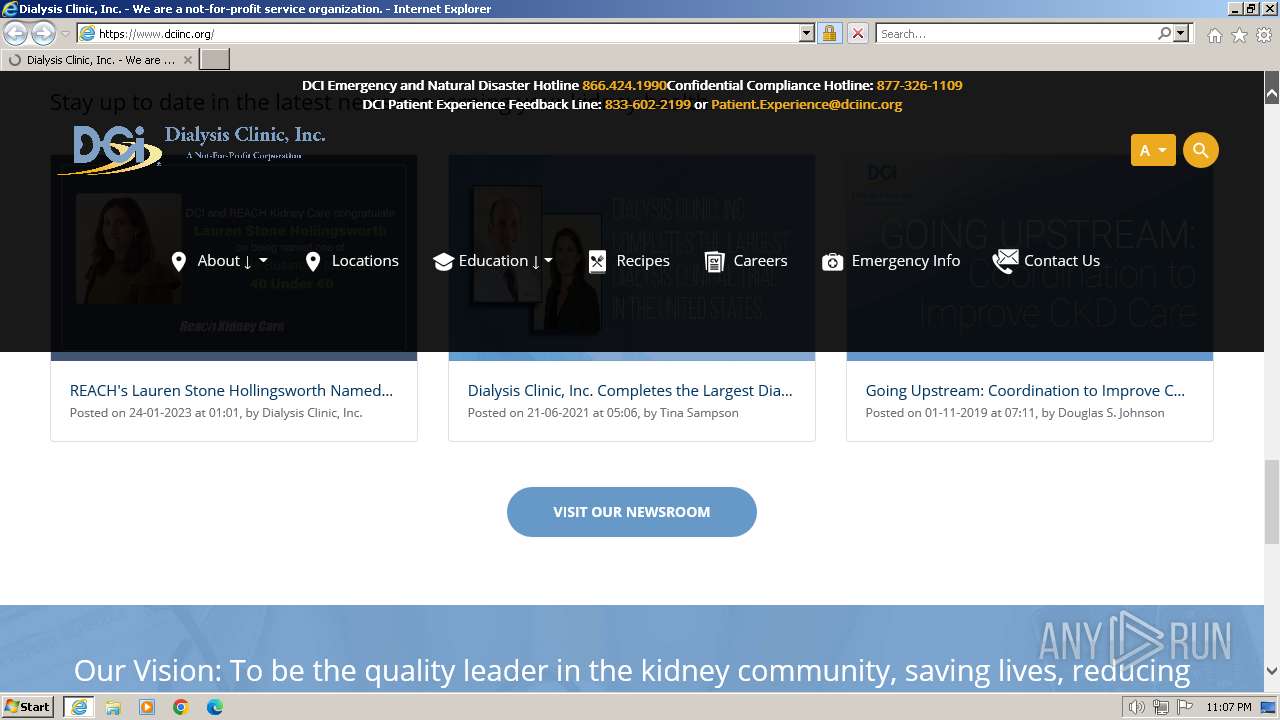Open Dialysis Clinic Completes the Largest article
The height and width of the screenshot is (720, 1280).
pos(630,390)
